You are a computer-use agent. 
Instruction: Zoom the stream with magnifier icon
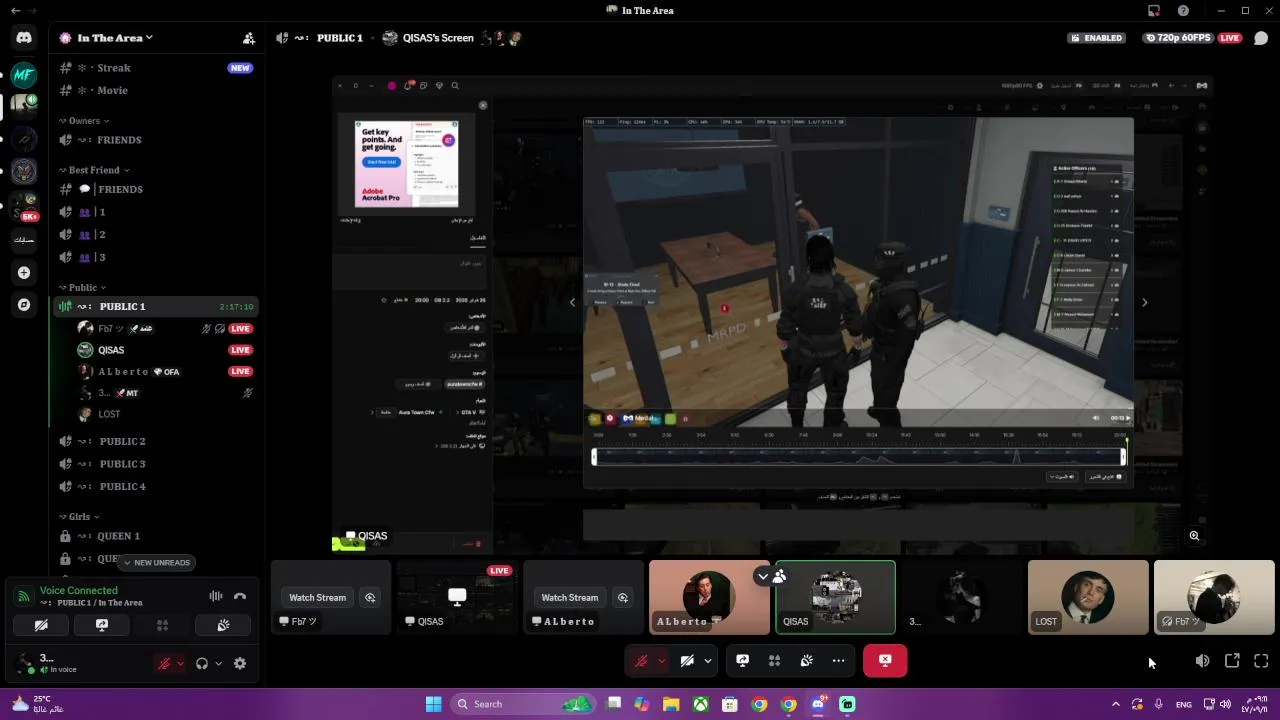[x=1194, y=536]
